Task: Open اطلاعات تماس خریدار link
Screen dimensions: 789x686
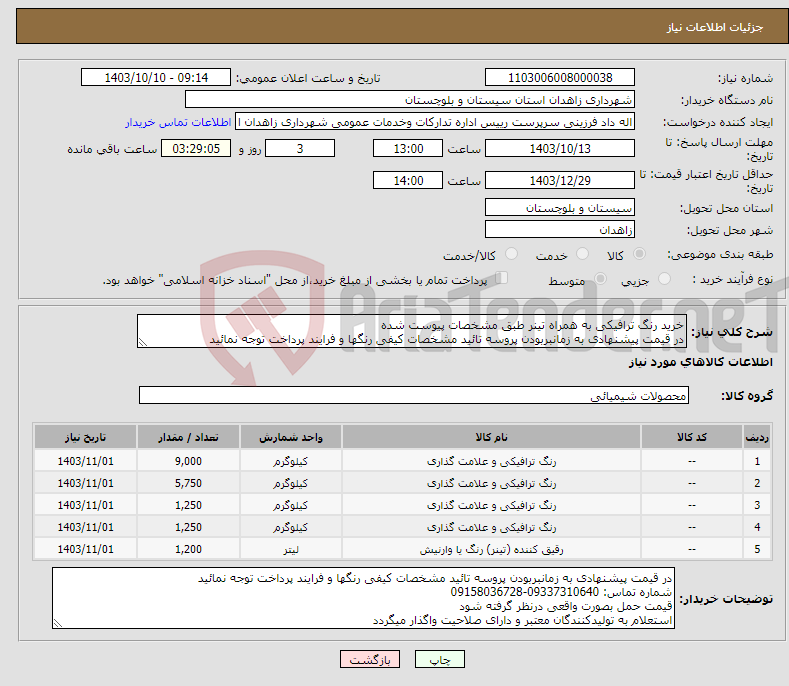Action: click(178, 122)
